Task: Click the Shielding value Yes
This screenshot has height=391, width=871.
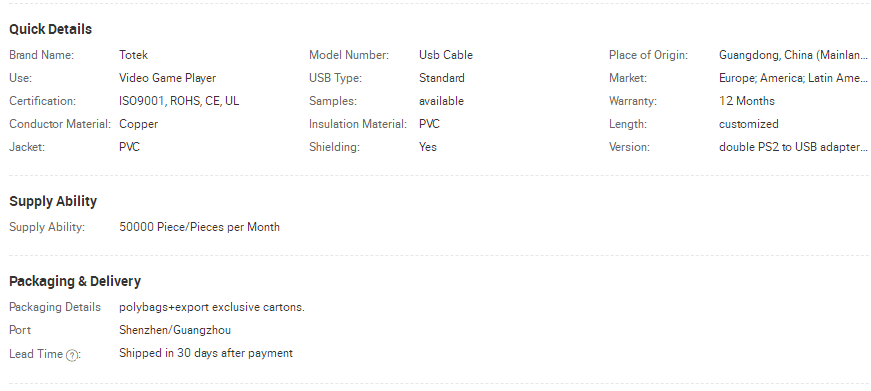Action: click(x=428, y=147)
